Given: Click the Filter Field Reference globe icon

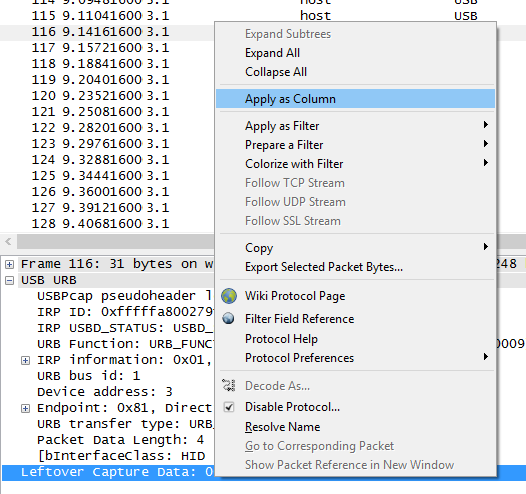Looking at the screenshot, I should pyautogui.click(x=228, y=318).
